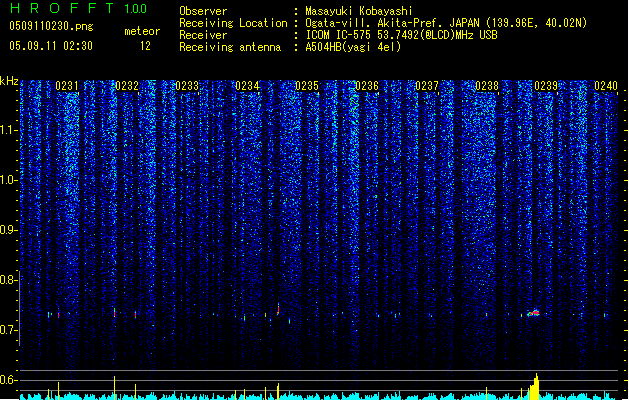Click the 0239 time marker
629x400 pixels.
pos(546,86)
